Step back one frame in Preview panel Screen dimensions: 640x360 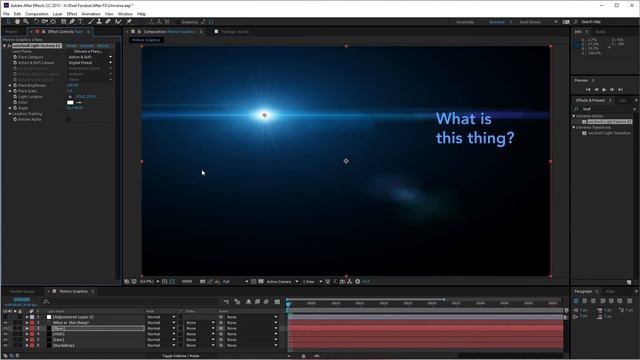[596, 89]
